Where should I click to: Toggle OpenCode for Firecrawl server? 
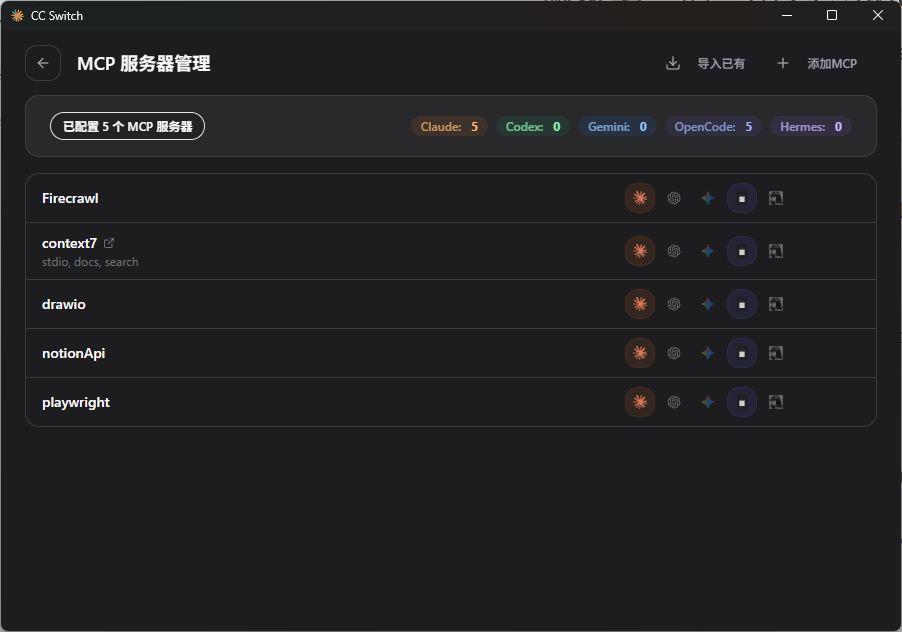[742, 198]
